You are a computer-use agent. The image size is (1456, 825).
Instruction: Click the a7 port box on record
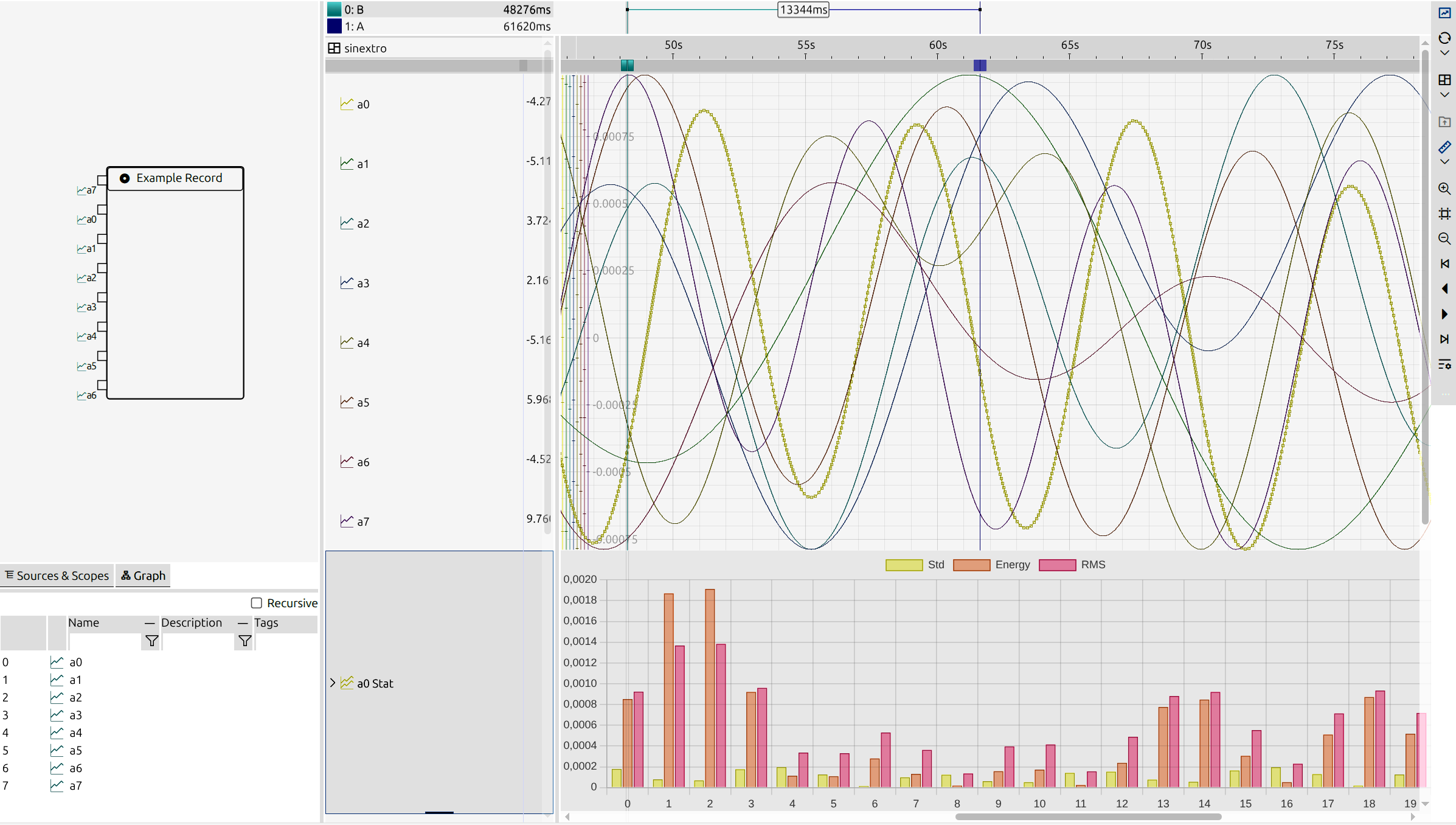coord(102,180)
